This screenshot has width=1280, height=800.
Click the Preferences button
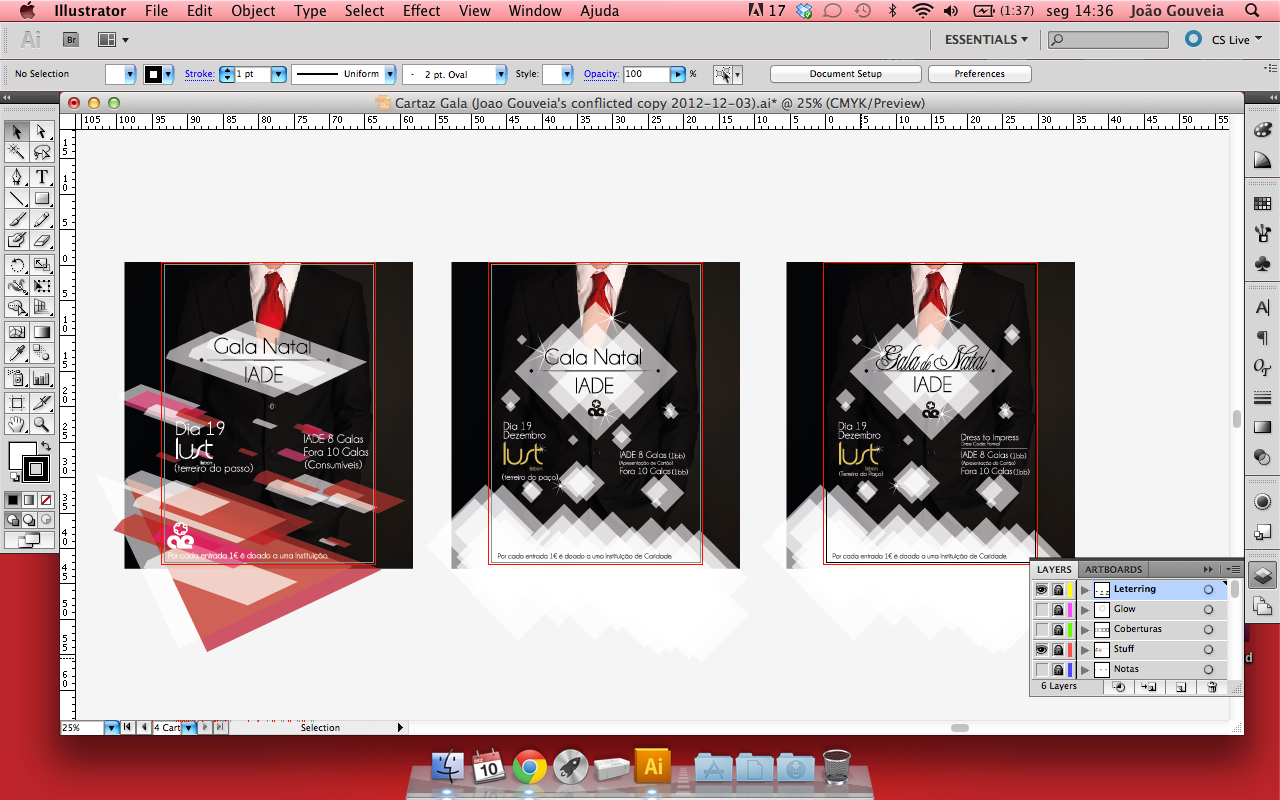point(979,74)
